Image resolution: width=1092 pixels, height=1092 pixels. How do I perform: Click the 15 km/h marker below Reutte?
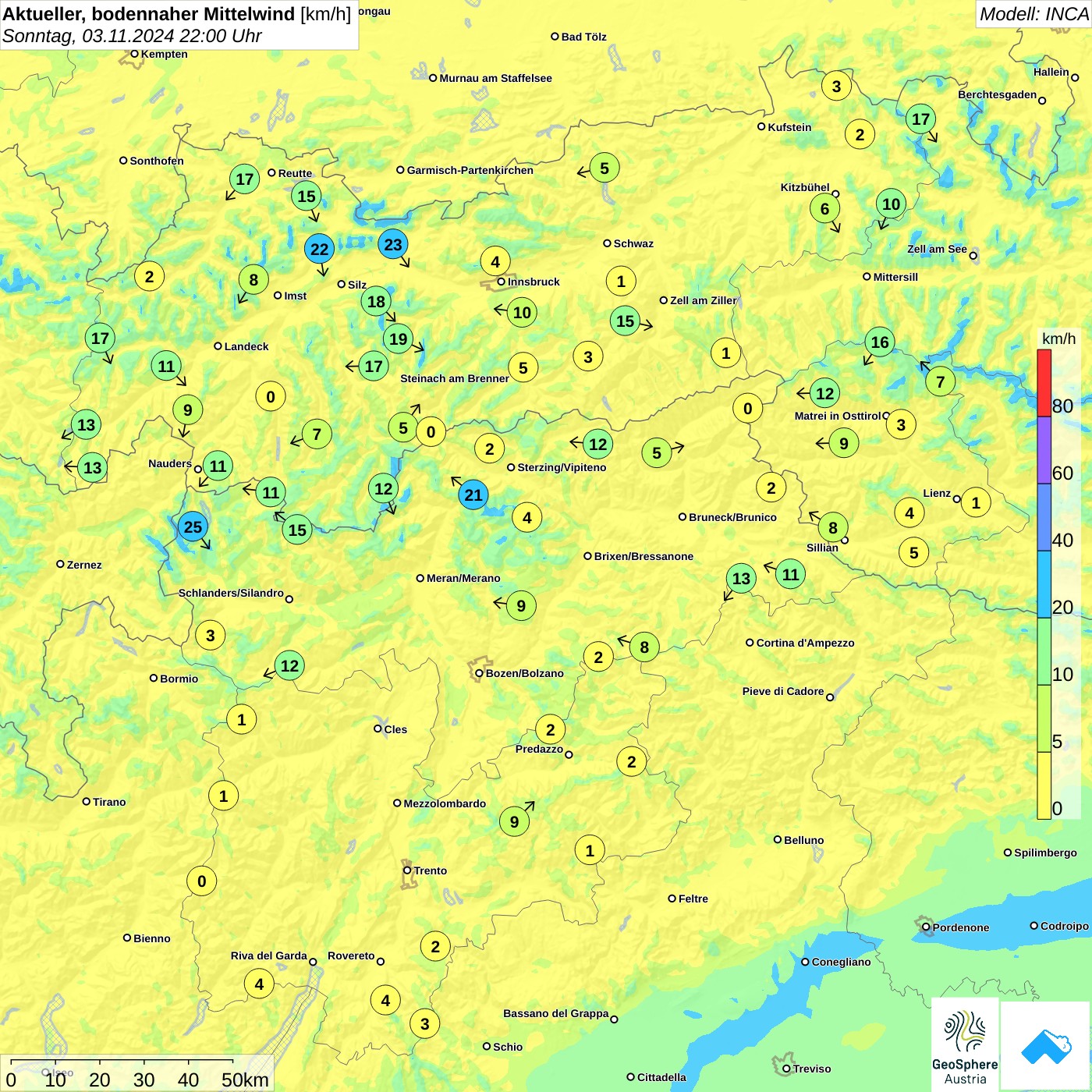tap(307, 196)
